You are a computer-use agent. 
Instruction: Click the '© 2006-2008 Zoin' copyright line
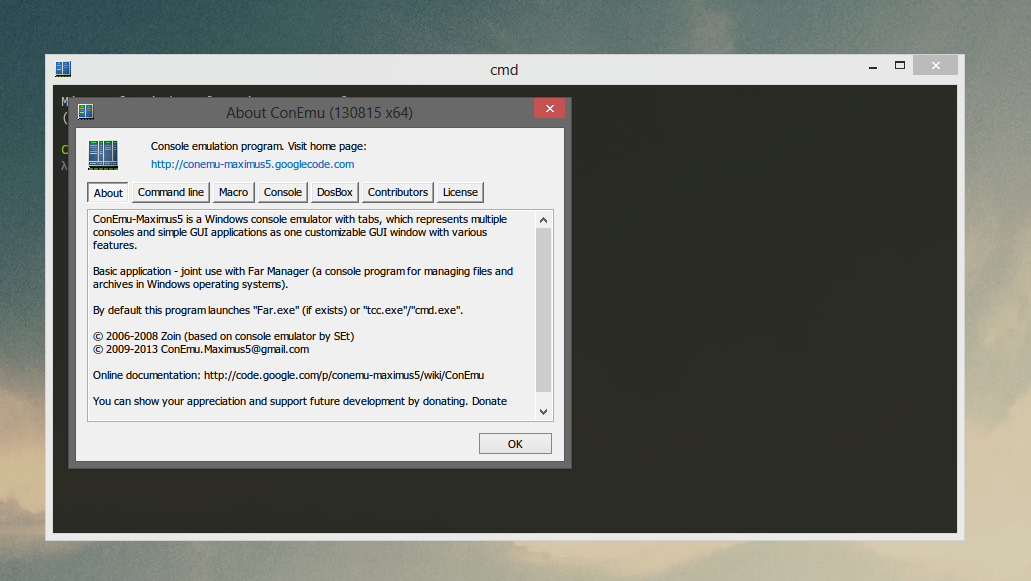click(224, 337)
